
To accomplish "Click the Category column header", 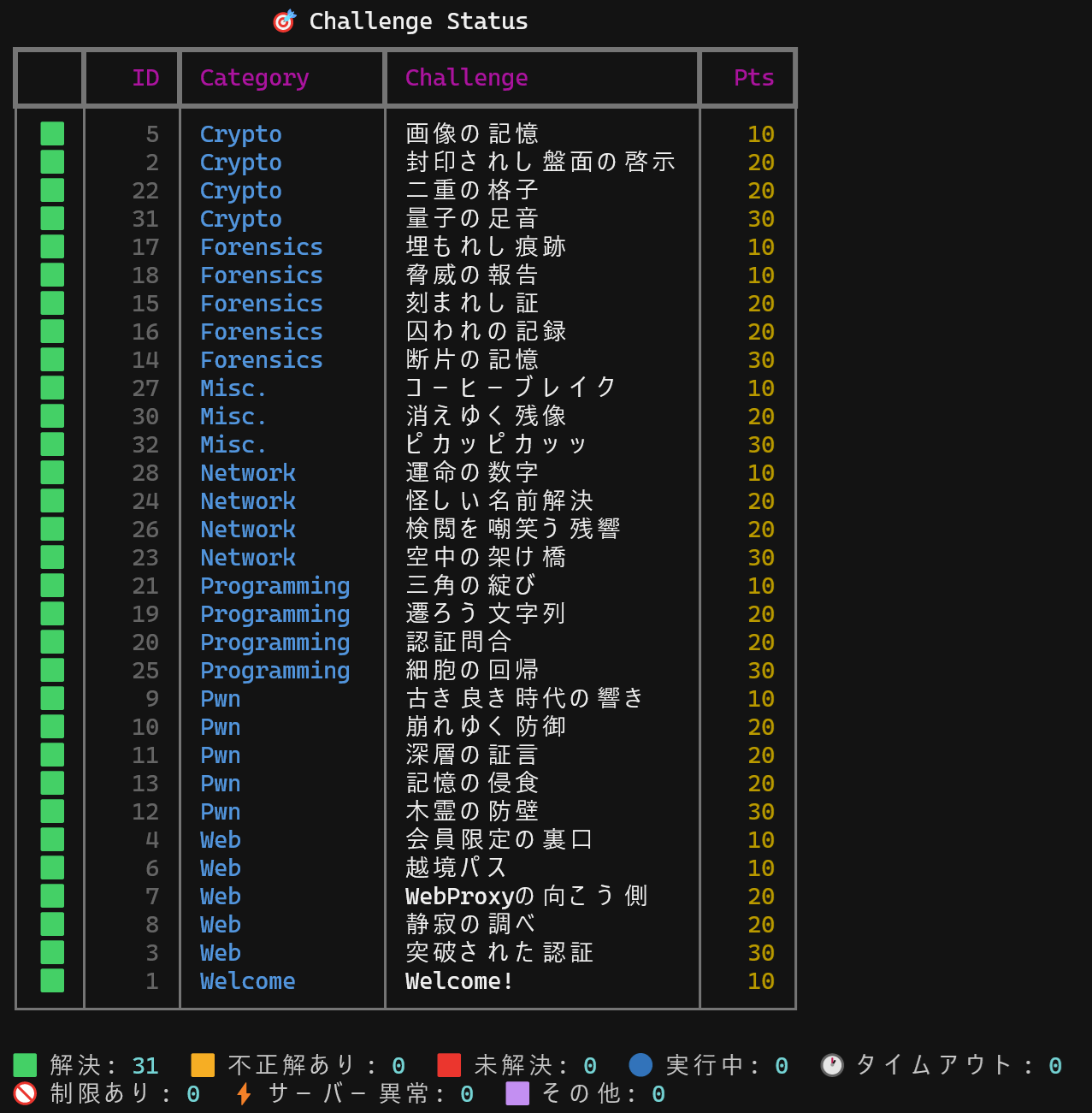I will pyautogui.click(x=254, y=78).
